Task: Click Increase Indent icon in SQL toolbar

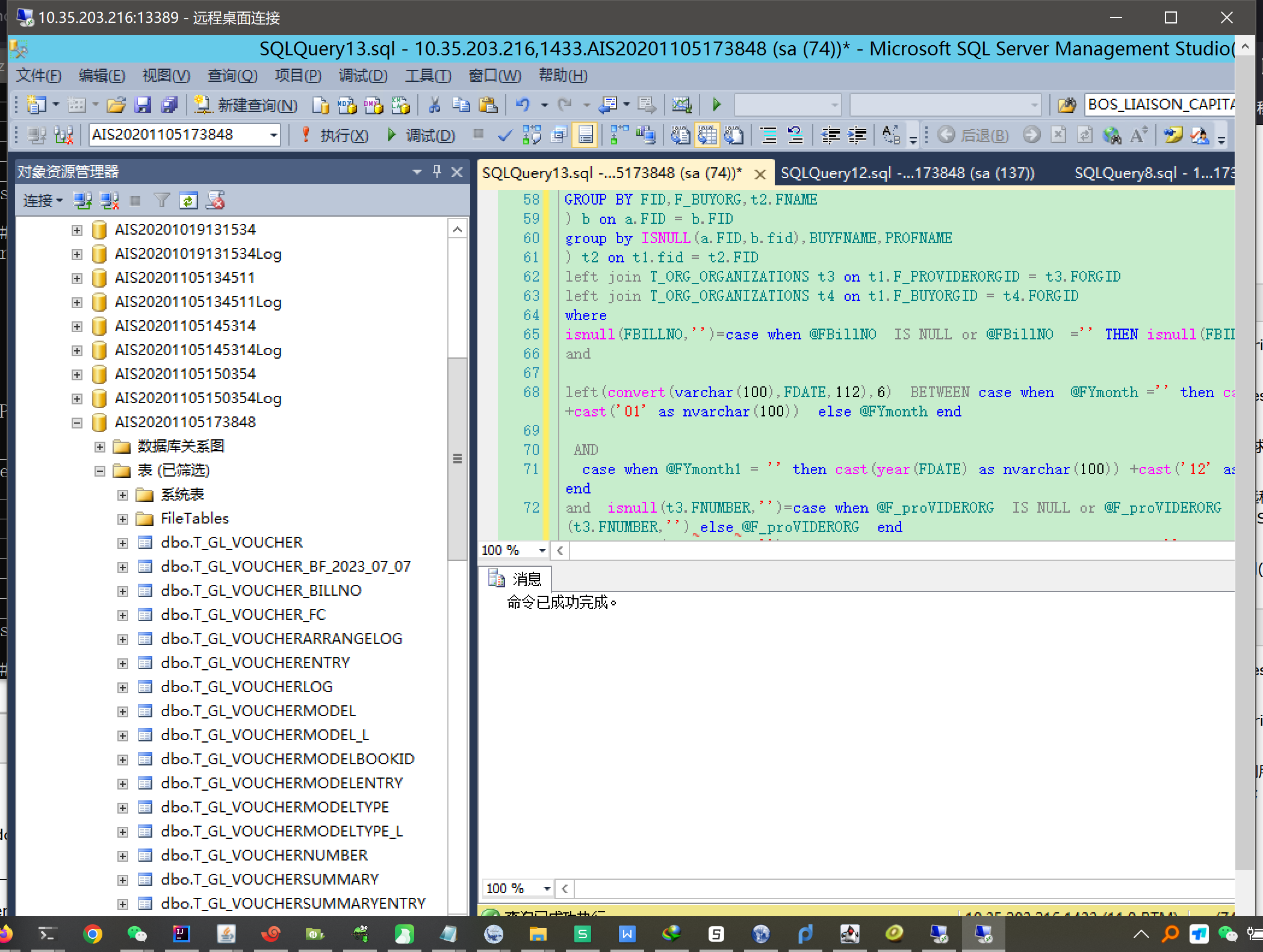Action: pyautogui.click(x=857, y=135)
